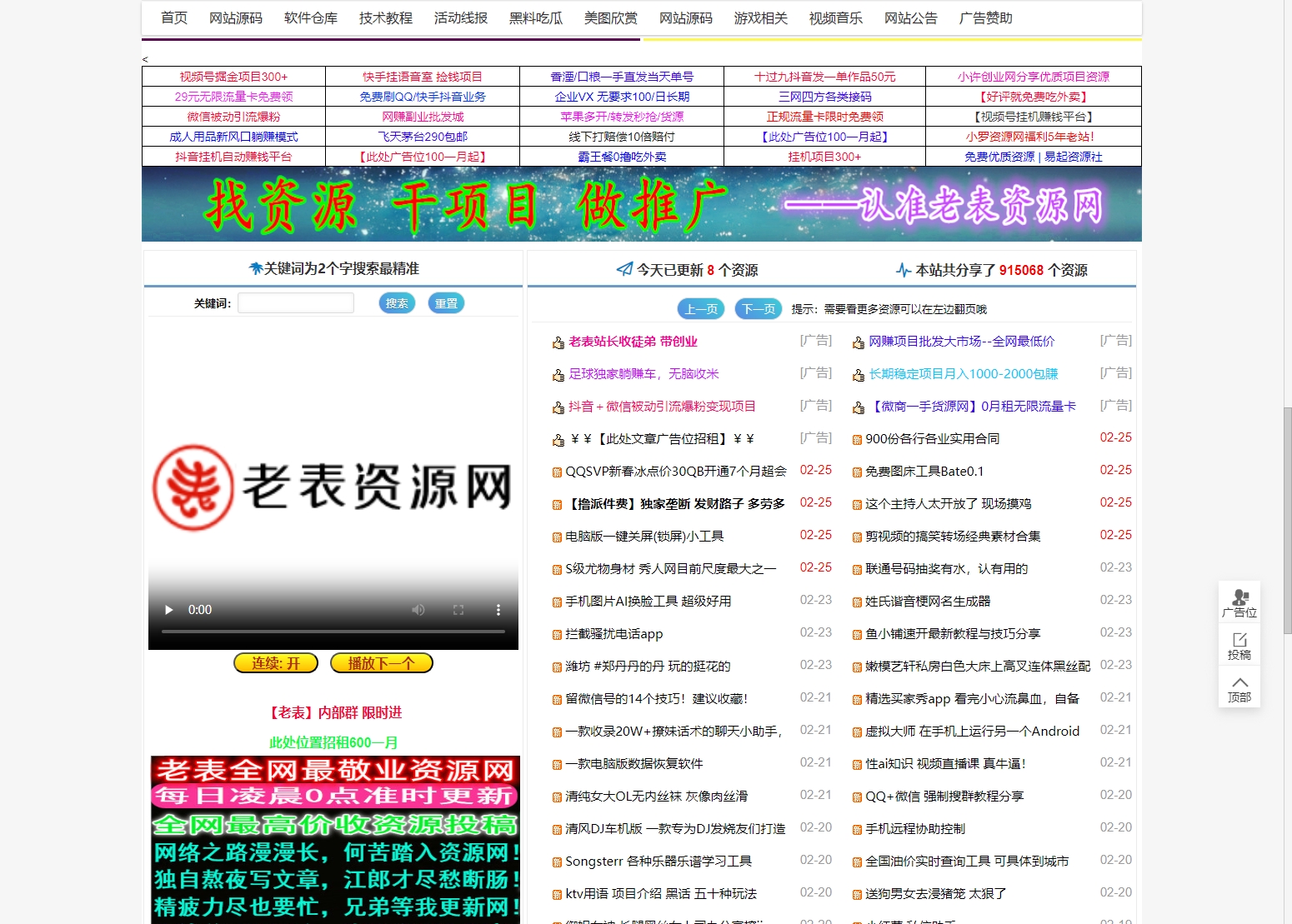The width and height of the screenshot is (1292, 924).
Task: Open 黑料吃瓜 menu item
Action: click(536, 17)
